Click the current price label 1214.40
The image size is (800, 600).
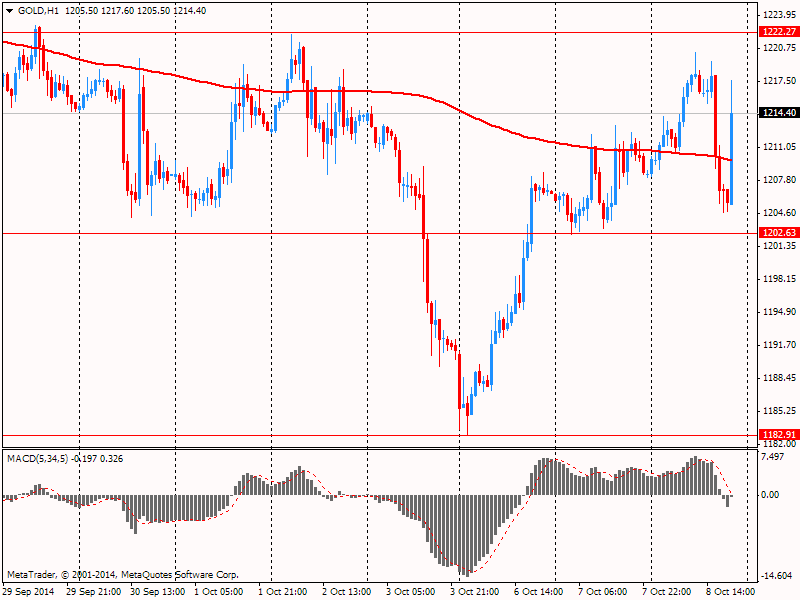tap(779, 113)
